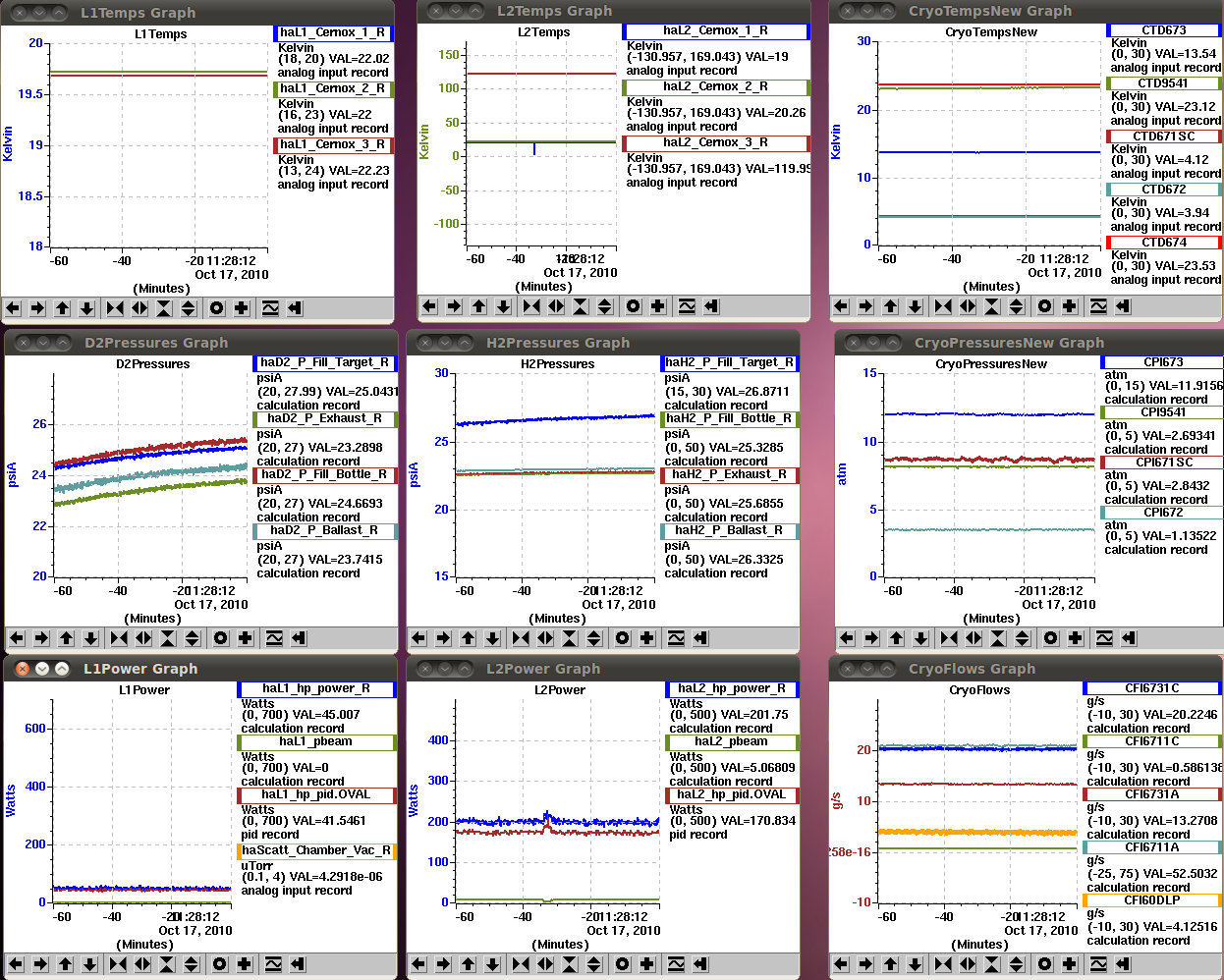This screenshot has width=1224, height=980.
Task: Horizontal zoom-out diamond icon in L1Temps Graph
Action: [x=139, y=308]
